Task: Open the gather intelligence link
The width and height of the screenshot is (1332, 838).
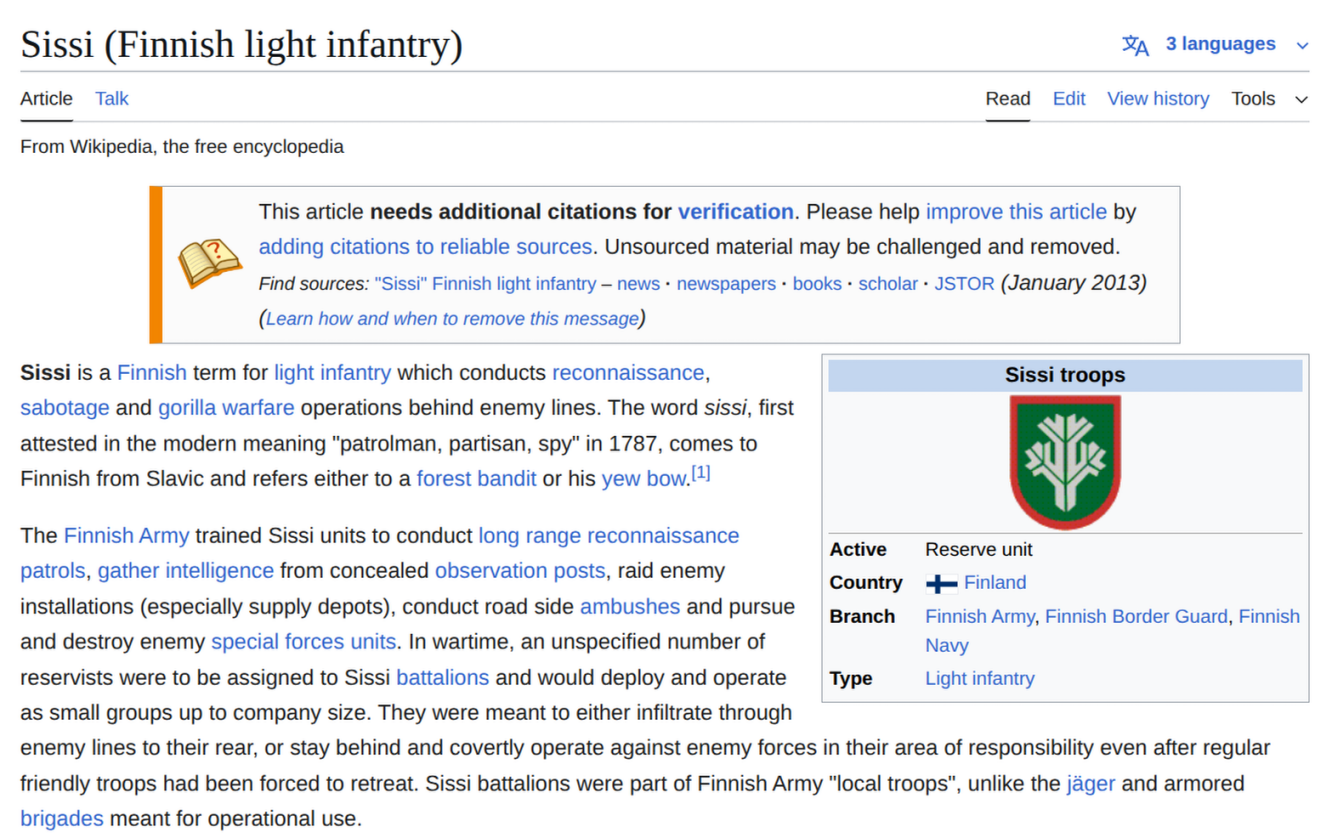Action: 185,571
